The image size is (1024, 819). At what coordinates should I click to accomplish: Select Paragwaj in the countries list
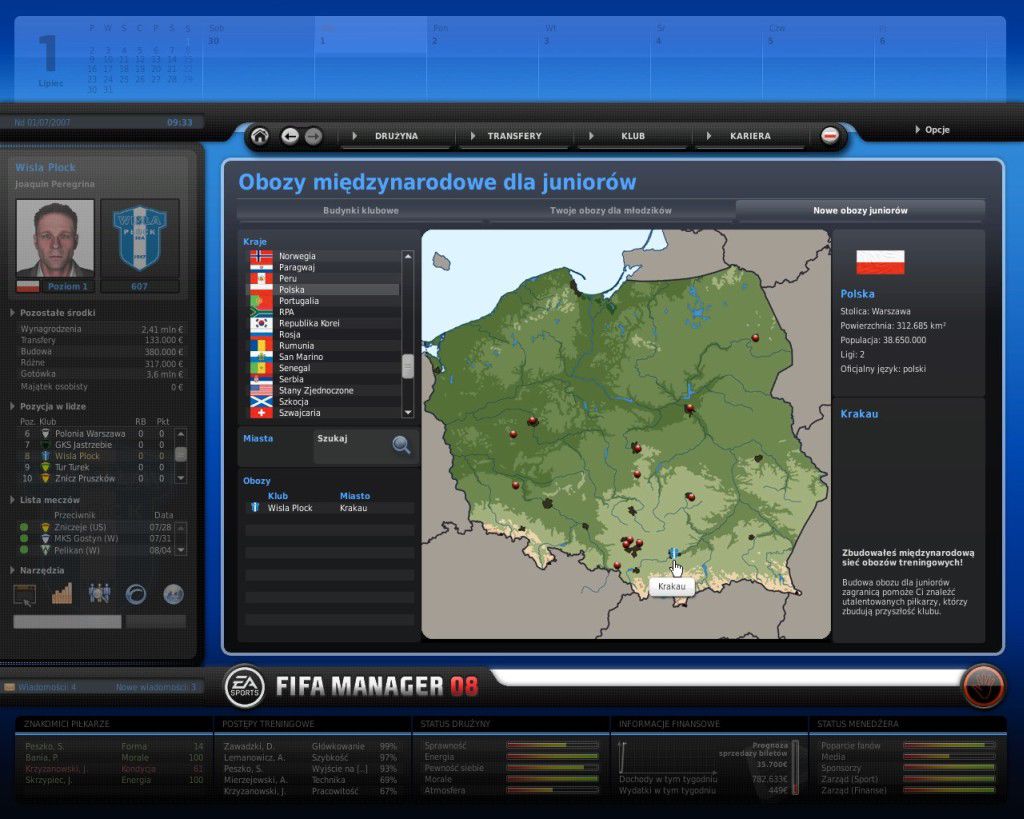pos(324,267)
